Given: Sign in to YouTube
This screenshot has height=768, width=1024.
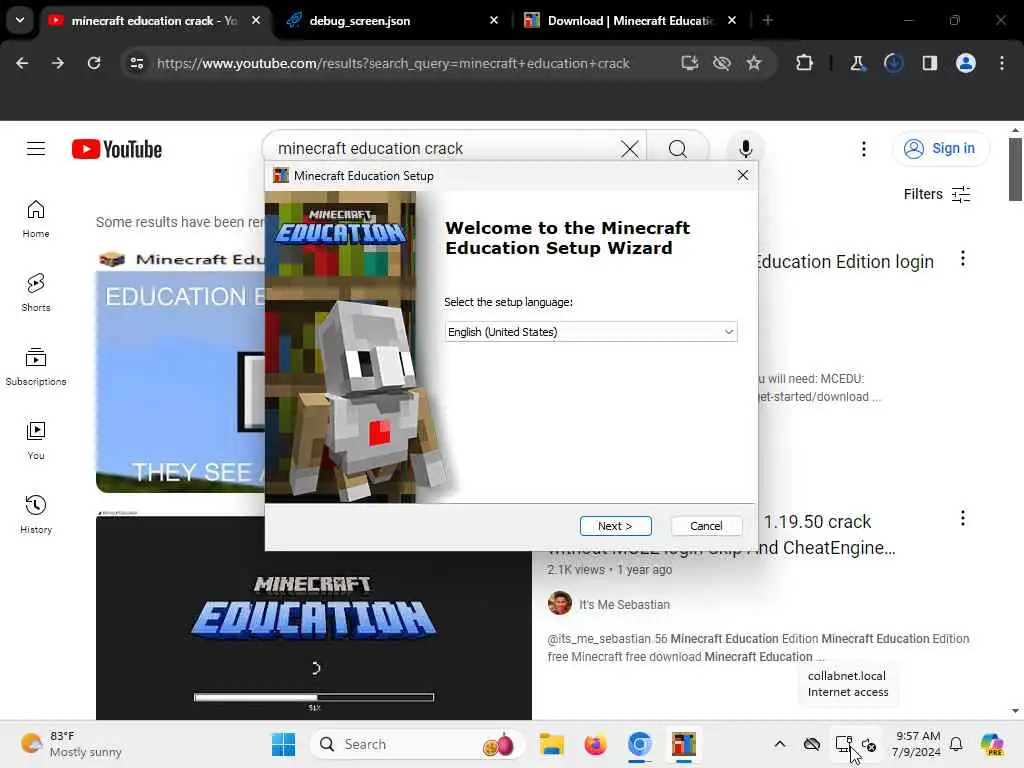Looking at the screenshot, I should [940, 148].
